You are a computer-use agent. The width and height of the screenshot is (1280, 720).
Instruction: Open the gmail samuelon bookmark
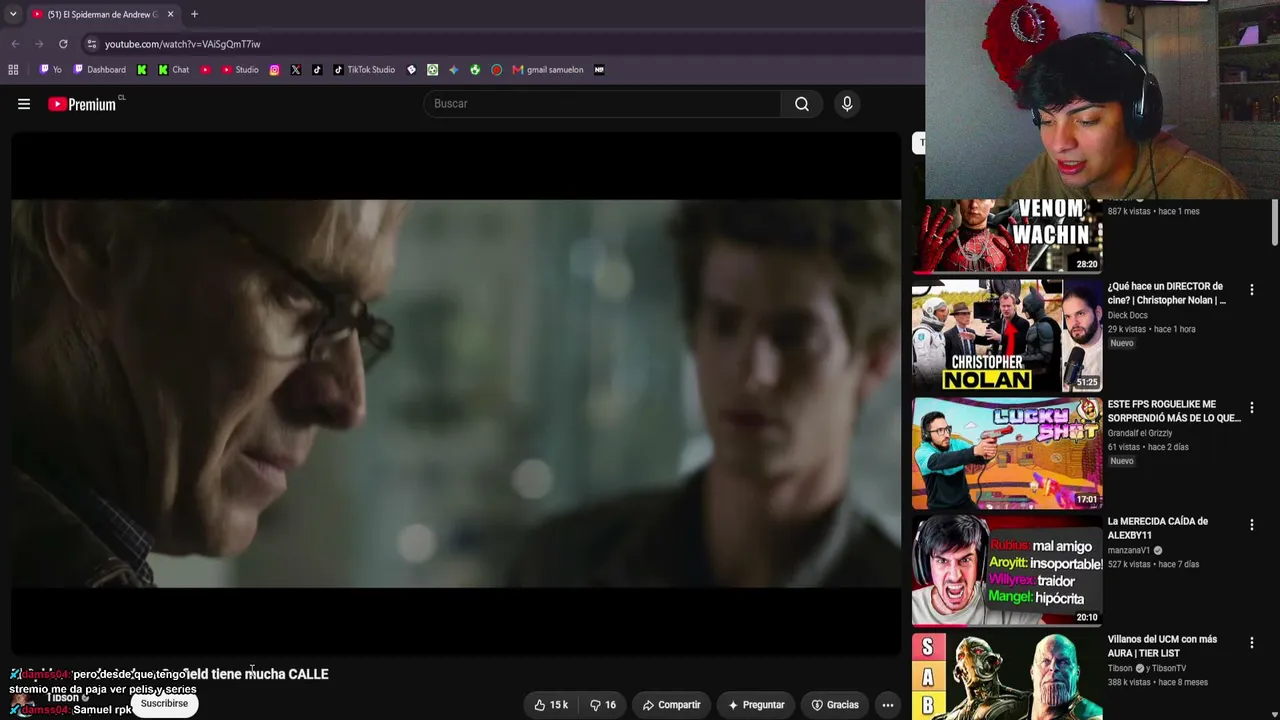548,70
